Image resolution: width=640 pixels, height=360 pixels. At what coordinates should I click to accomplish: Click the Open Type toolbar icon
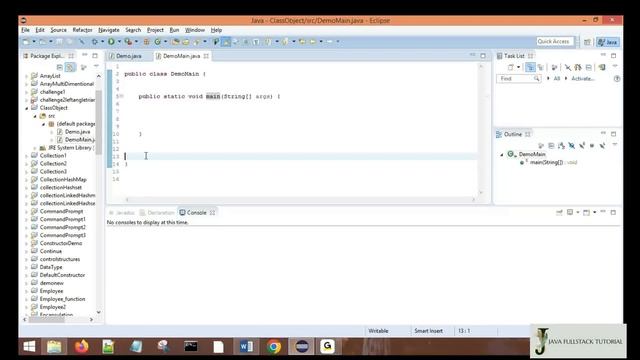(x=176, y=42)
